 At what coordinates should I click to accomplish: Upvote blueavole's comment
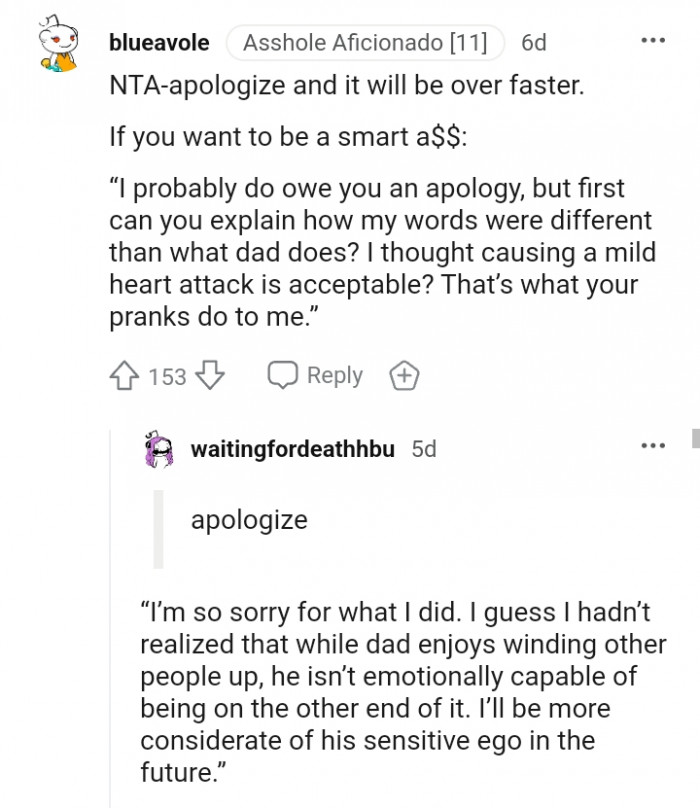(x=126, y=376)
